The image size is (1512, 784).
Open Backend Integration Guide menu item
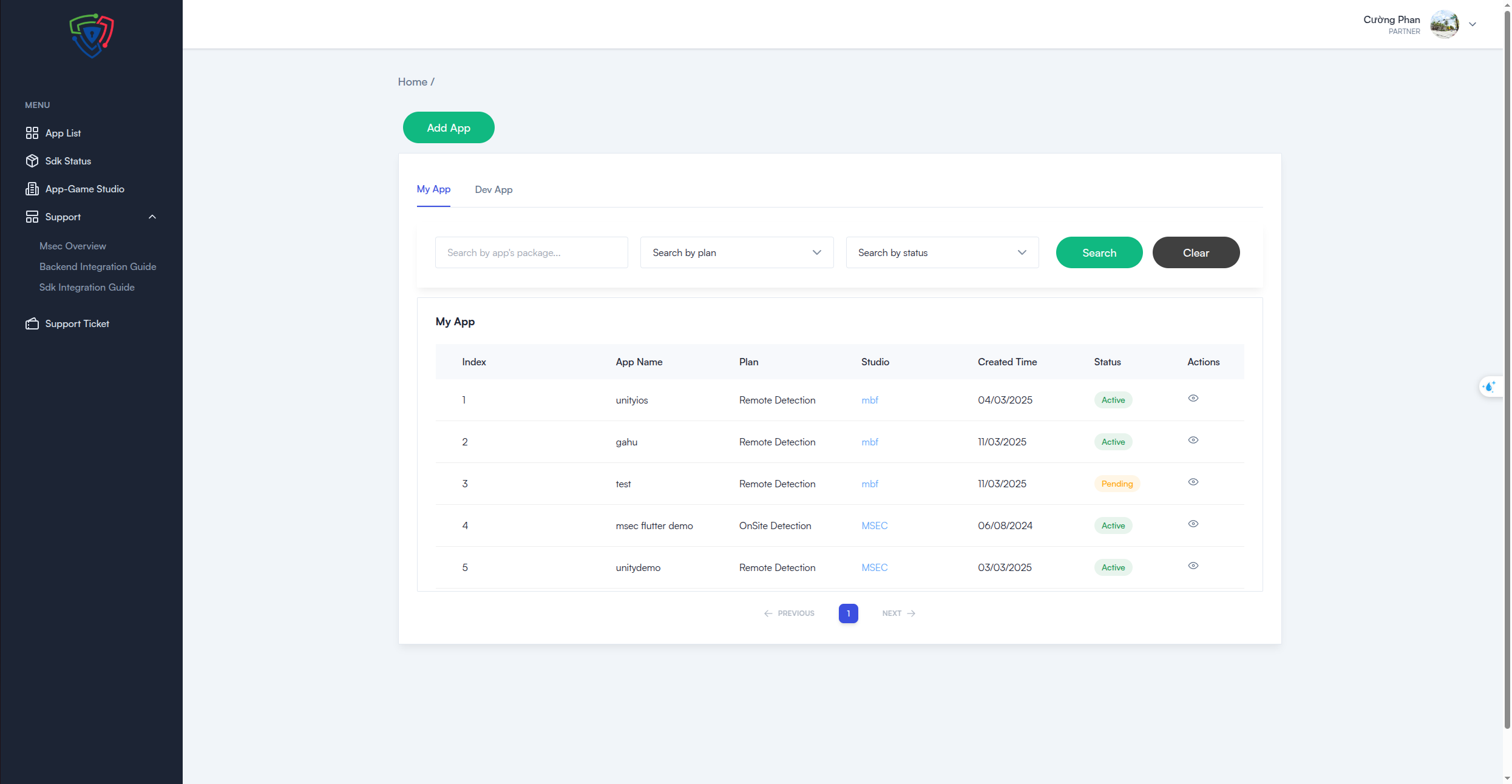point(98,266)
